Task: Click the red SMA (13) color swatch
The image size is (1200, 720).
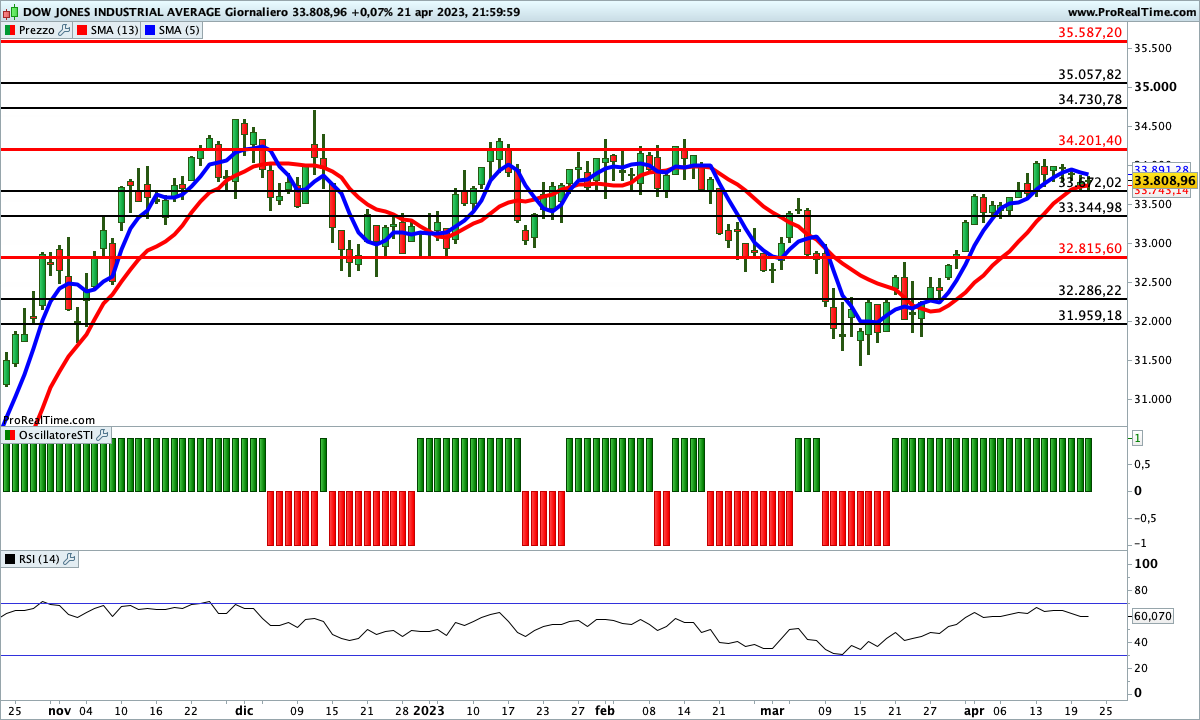Action: (x=82, y=30)
